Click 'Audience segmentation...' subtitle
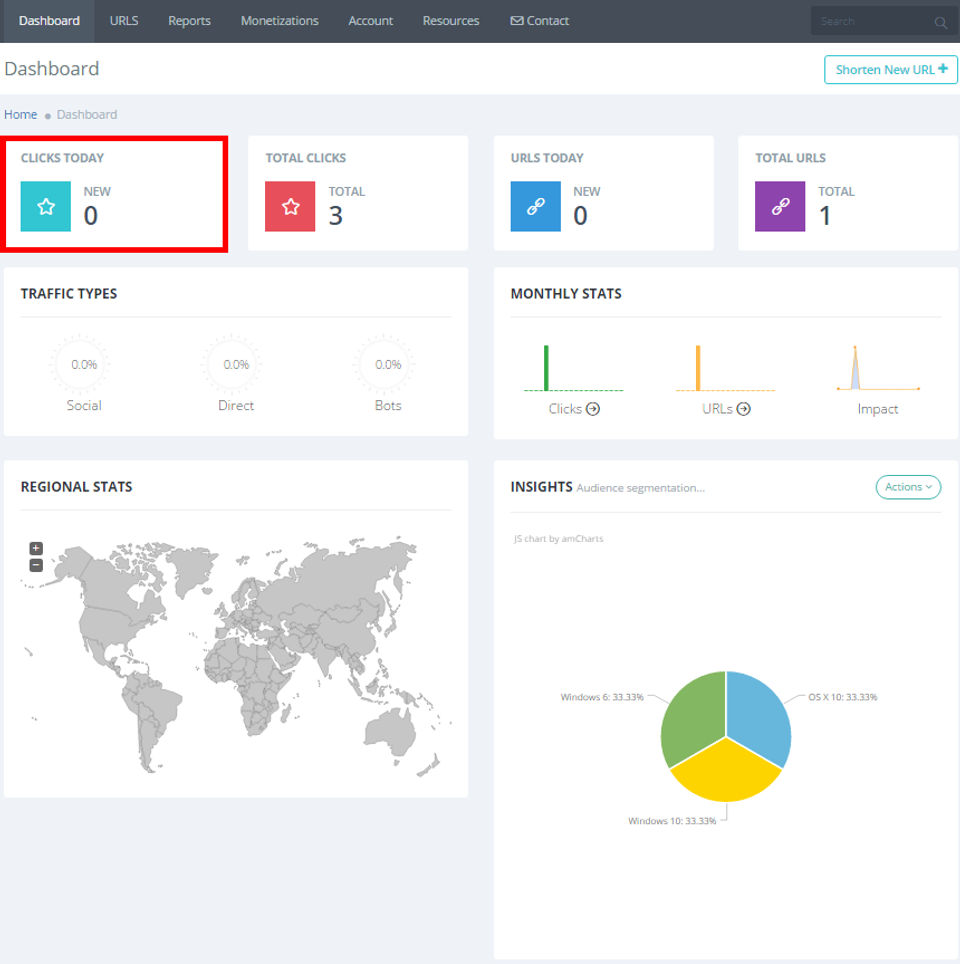Screen dimensions: 960x964 coord(640,488)
